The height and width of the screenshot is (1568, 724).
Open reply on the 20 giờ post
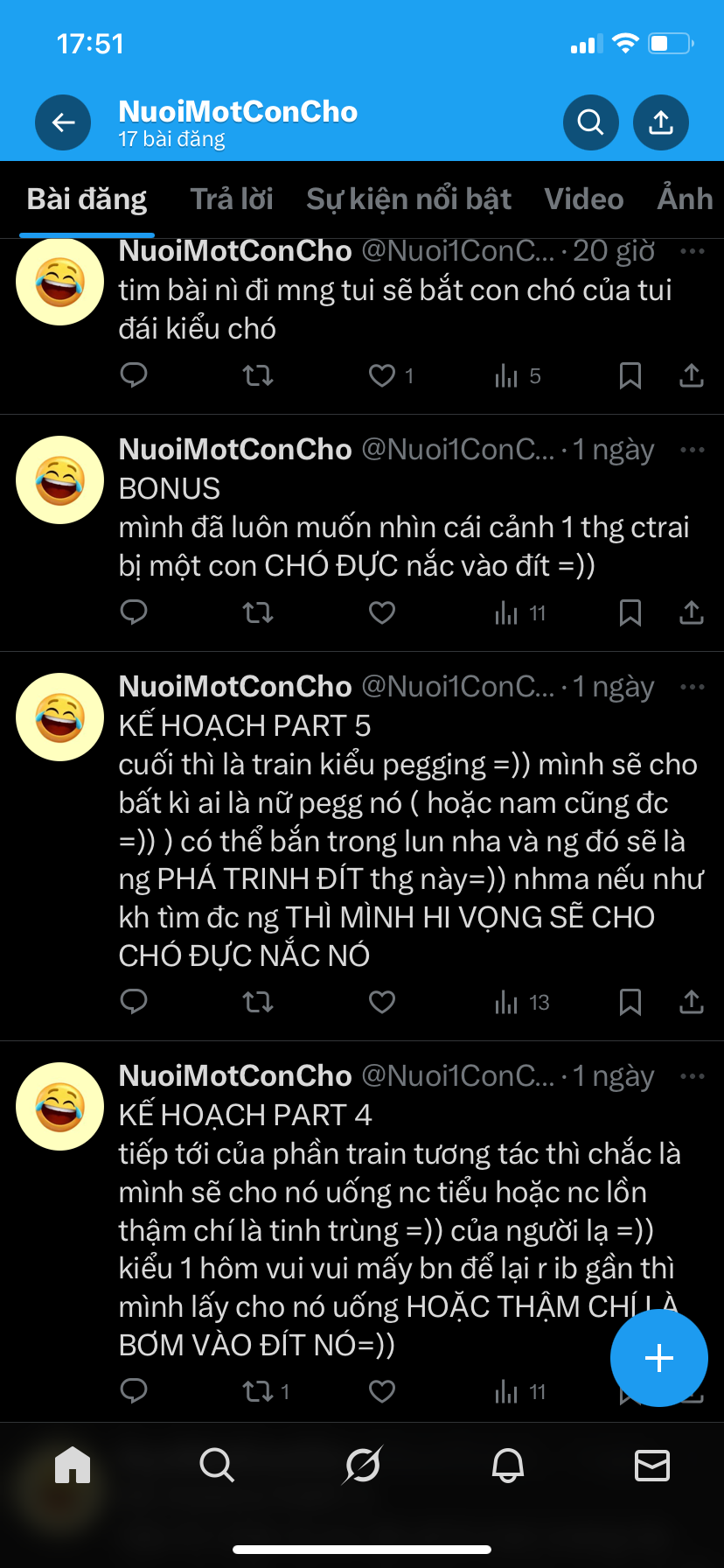(134, 375)
